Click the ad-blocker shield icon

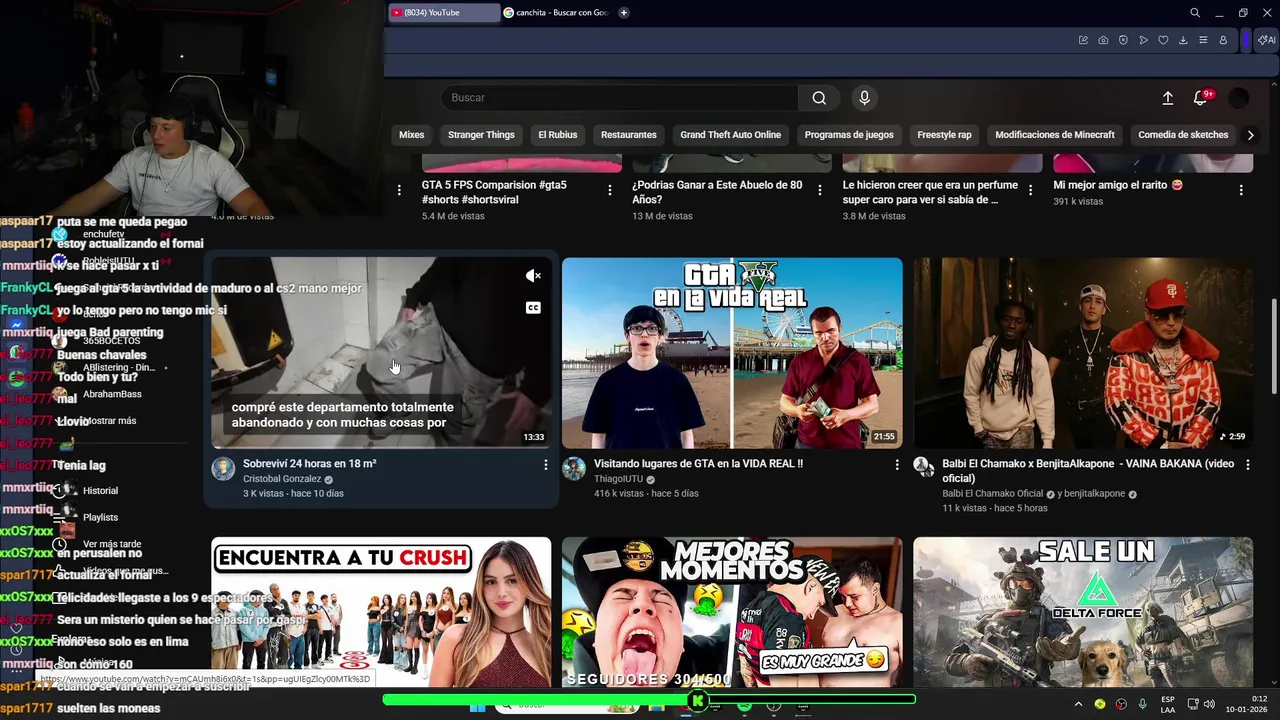pyautogui.click(x=1123, y=40)
